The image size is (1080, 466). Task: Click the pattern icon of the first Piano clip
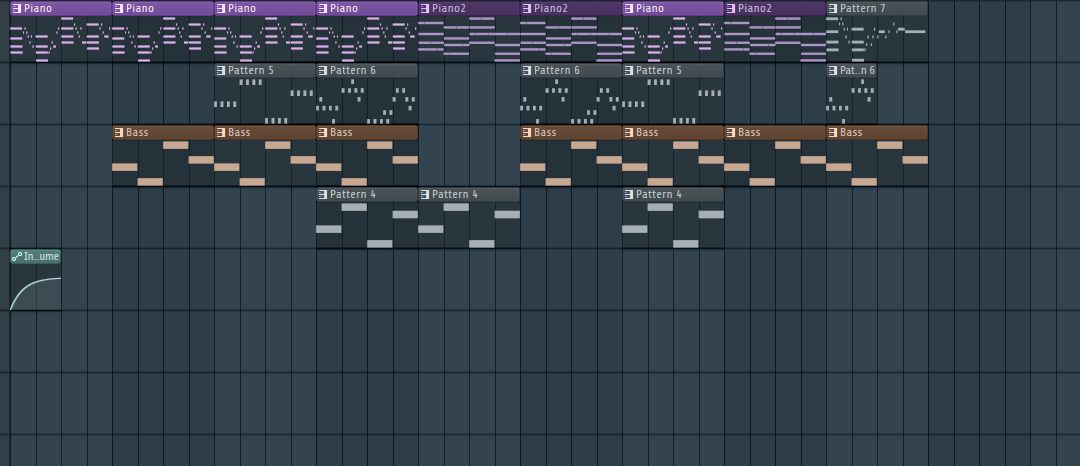[17, 9]
